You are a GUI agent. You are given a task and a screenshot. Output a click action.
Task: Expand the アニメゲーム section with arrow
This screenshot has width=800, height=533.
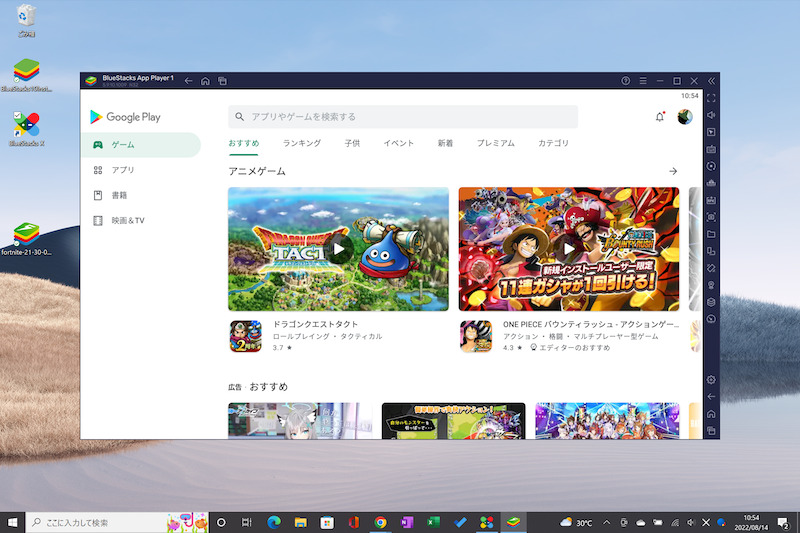click(673, 172)
